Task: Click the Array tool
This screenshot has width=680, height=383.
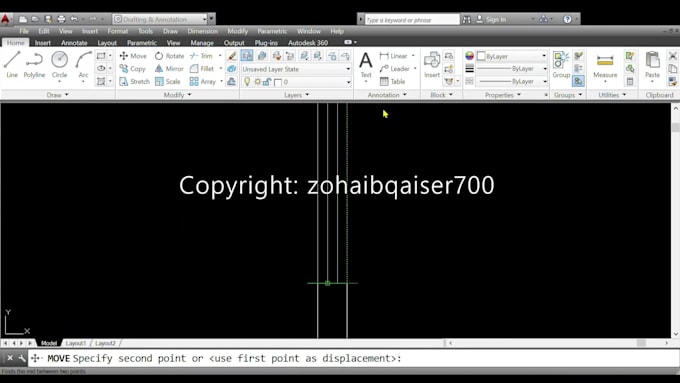Action: pos(203,82)
